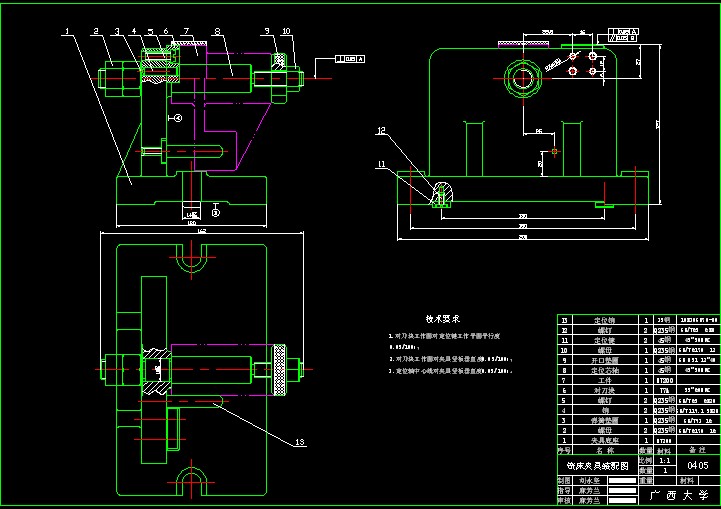Click callout number 13 in plan view

299,442
